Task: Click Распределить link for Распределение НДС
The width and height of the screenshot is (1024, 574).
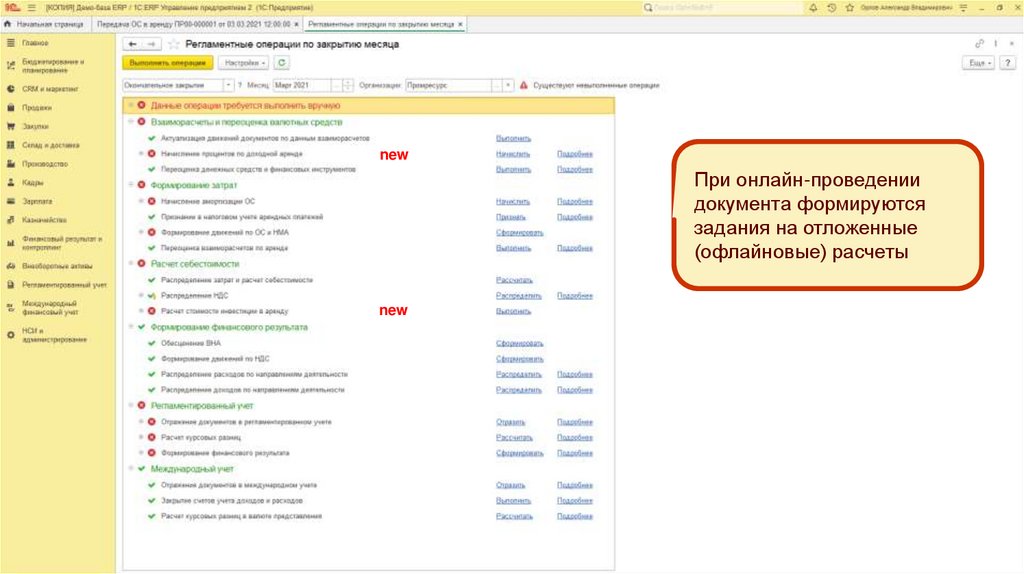Action: point(519,296)
